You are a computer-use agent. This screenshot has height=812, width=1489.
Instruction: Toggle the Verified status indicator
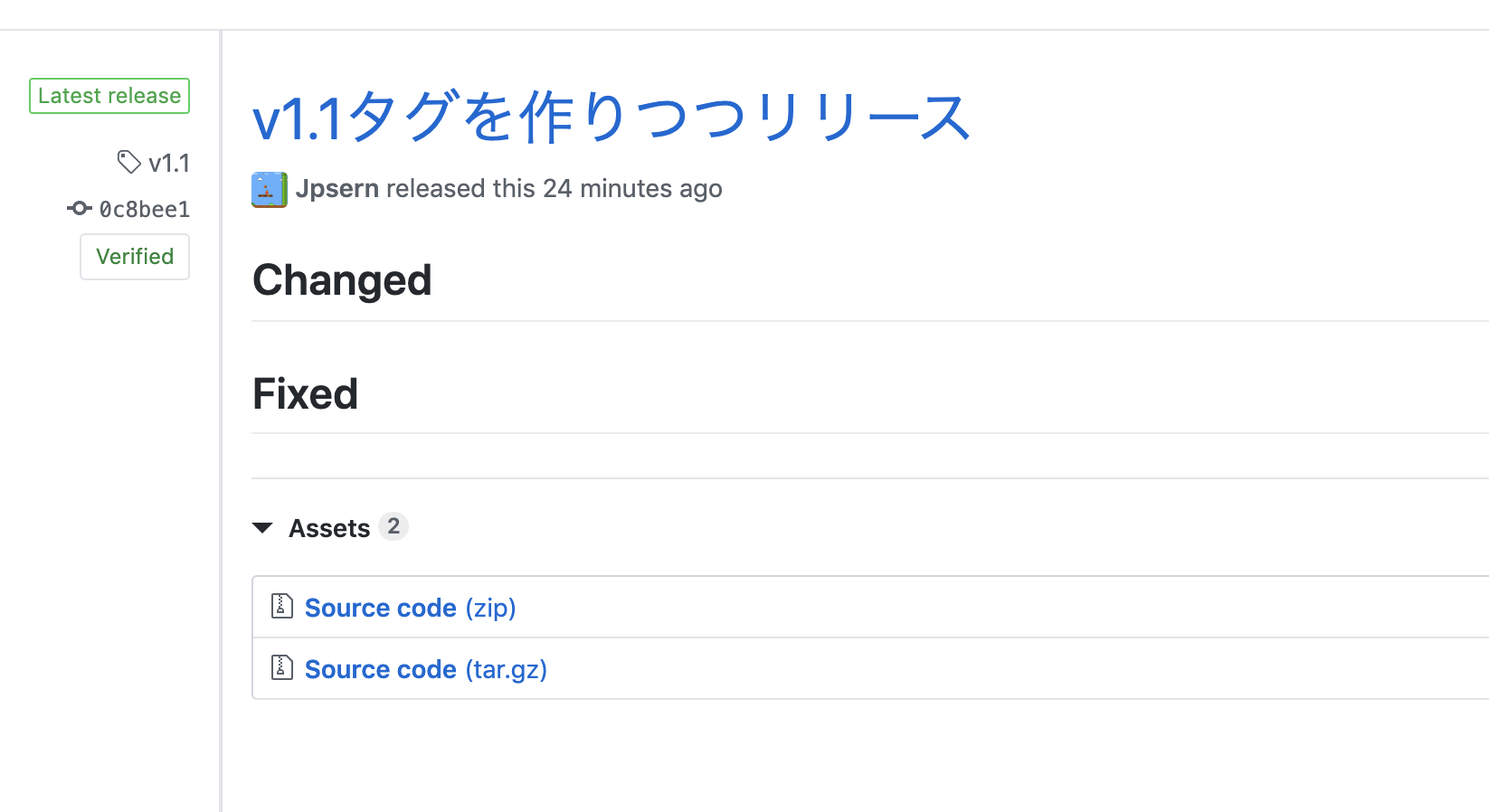coord(134,257)
